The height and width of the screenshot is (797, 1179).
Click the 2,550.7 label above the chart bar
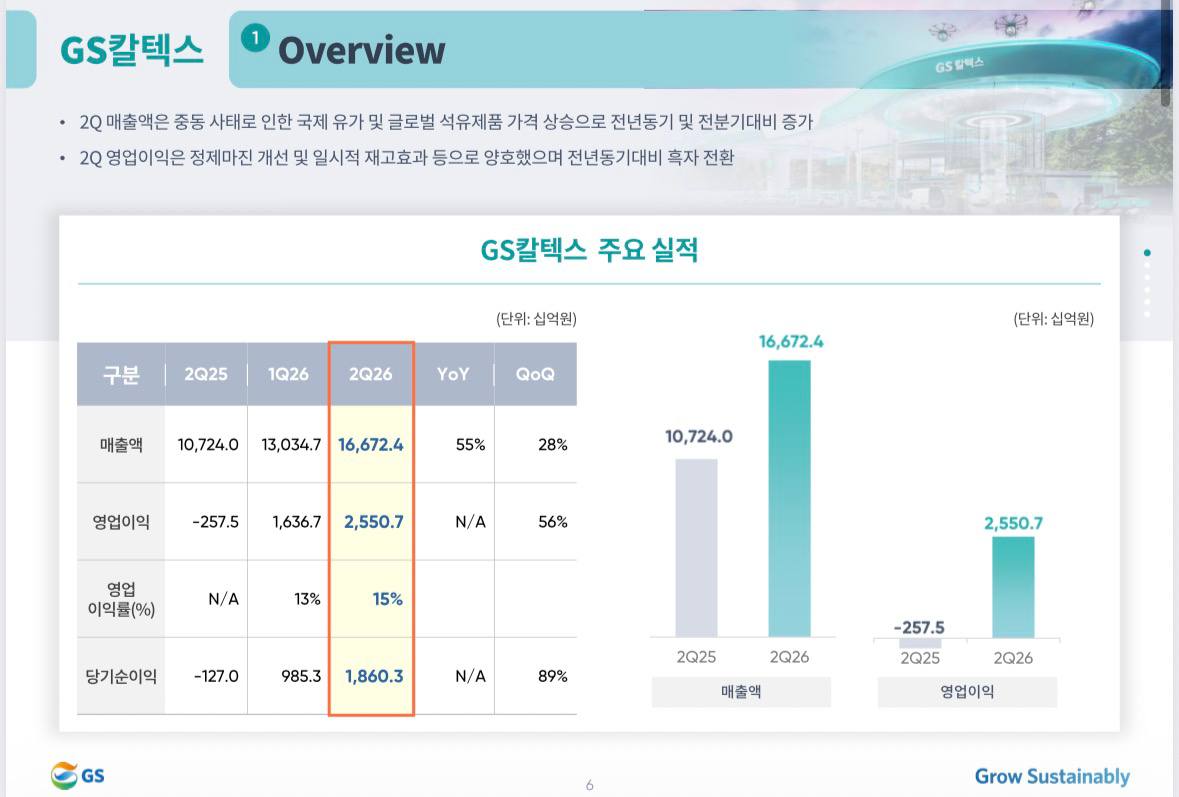tap(1014, 523)
